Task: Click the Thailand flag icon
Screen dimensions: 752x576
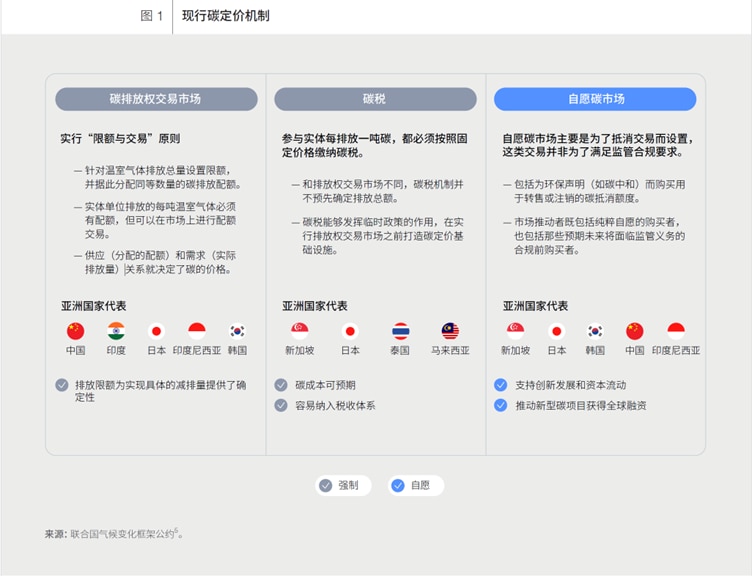Action: 400,331
